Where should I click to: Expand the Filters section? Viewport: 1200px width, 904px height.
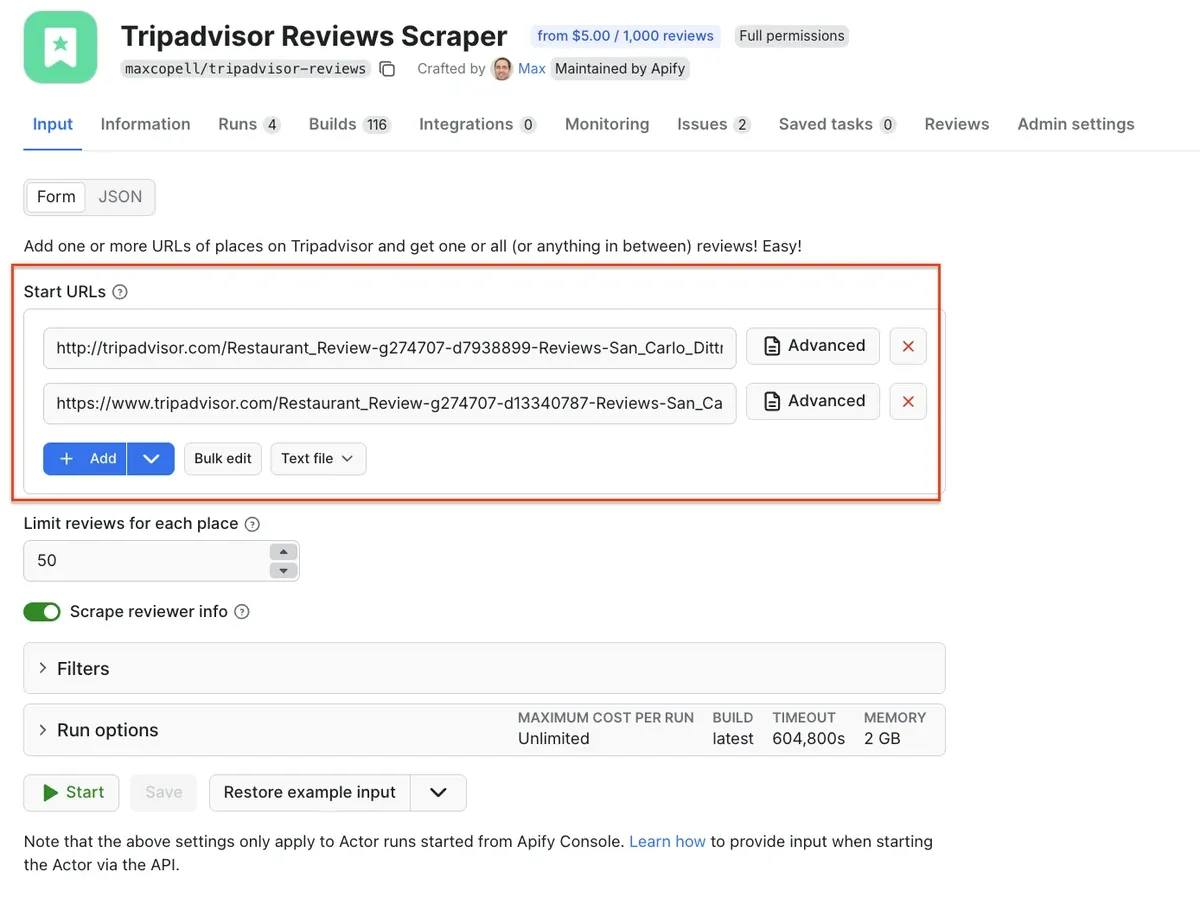[x=484, y=668]
